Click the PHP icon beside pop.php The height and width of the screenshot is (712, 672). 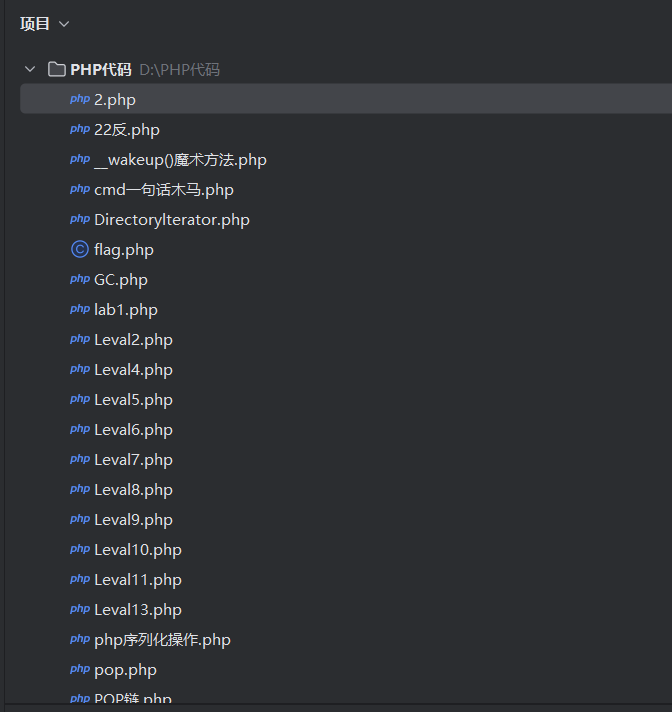coord(80,670)
